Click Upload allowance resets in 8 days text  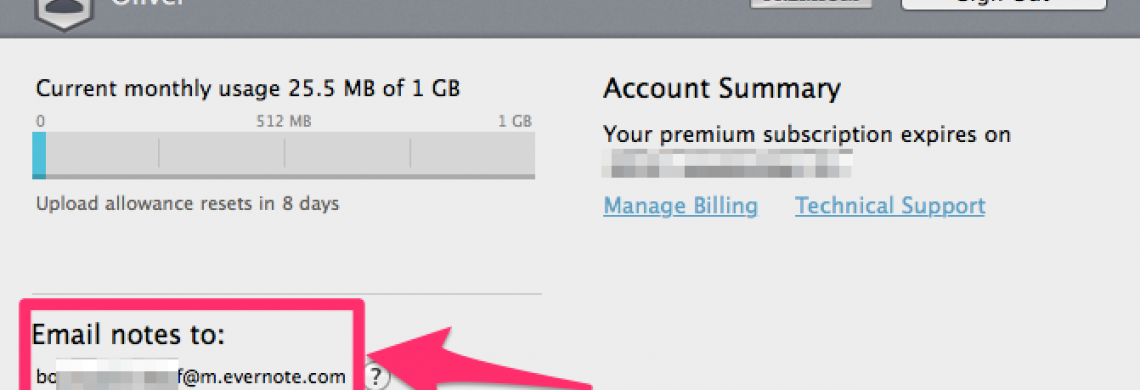click(x=188, y=203)
